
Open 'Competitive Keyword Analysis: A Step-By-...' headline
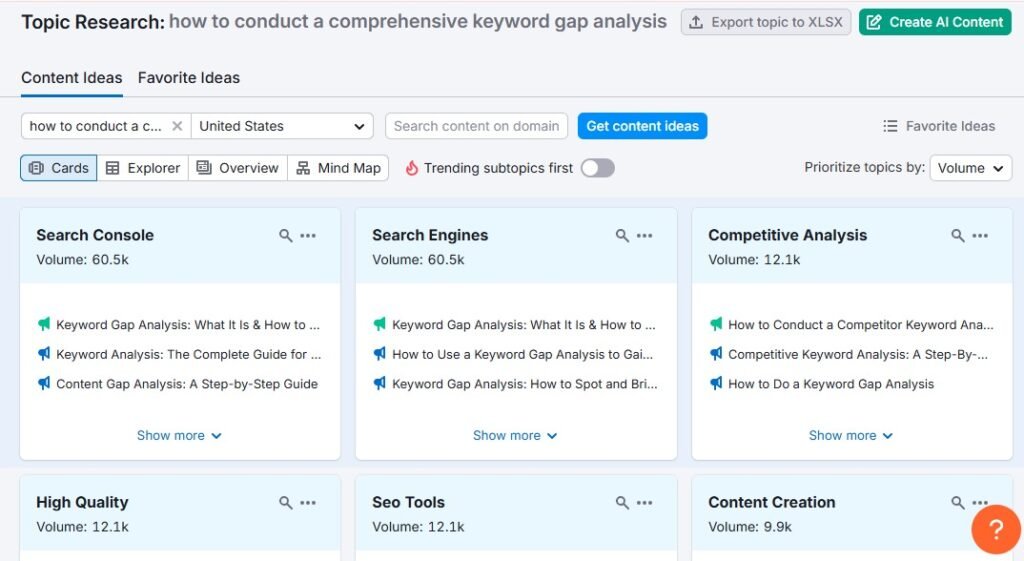[858, 354]
